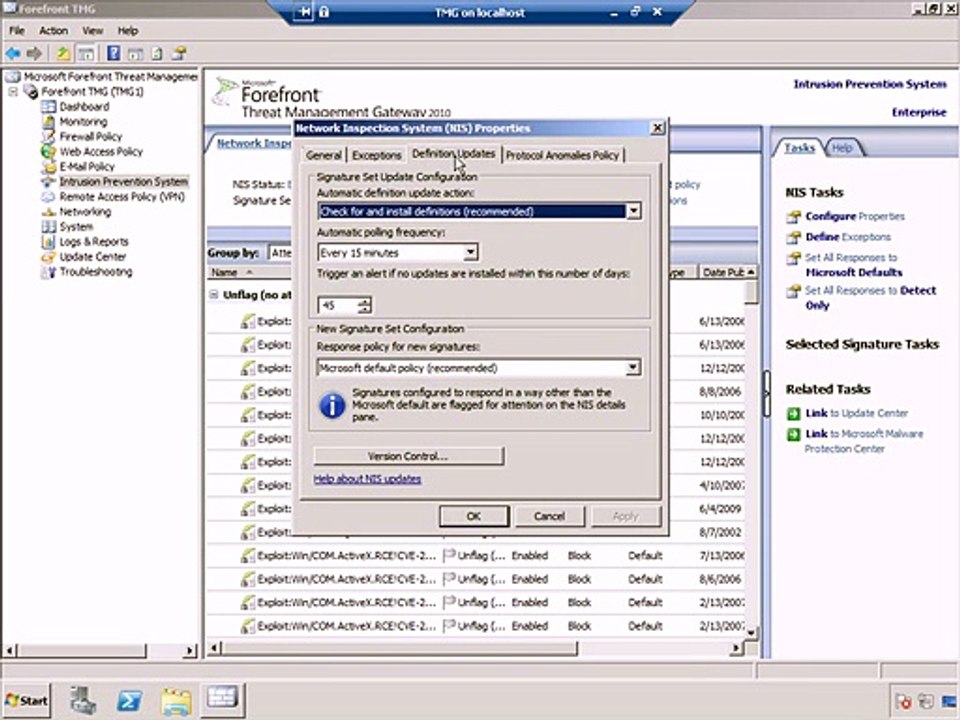Cancel the NIS Properties dialog
The height and width of the screenshot is (720, 960).
pyautogui.click(x=549, y=516)
